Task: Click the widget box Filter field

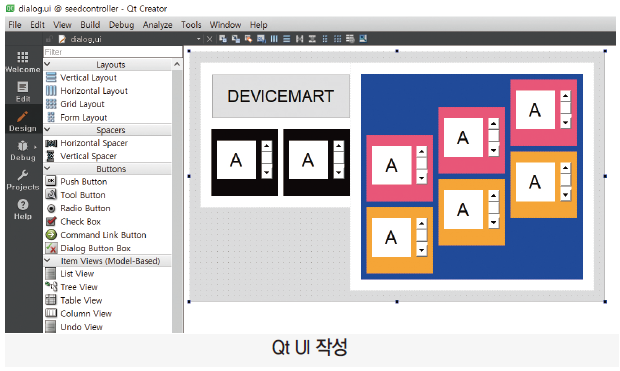Action: pos(113,52)
